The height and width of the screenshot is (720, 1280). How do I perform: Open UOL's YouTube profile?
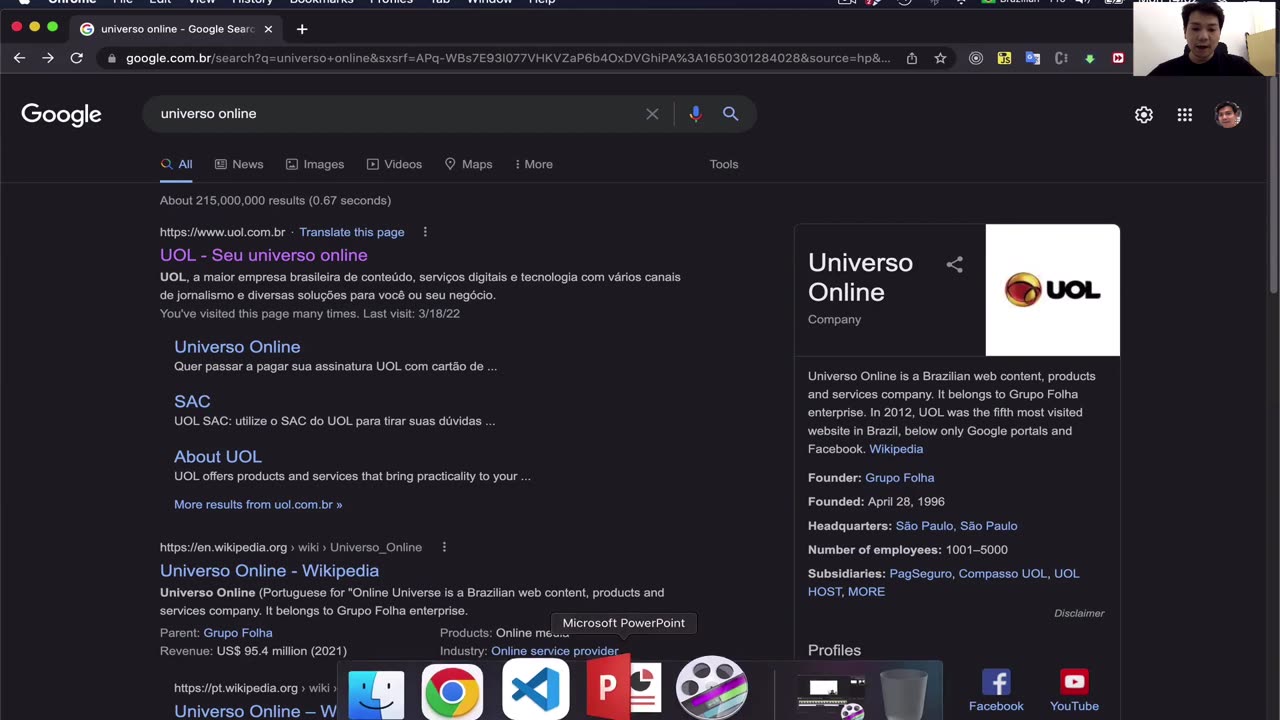pyautogui.click(x=1074, y=690)
